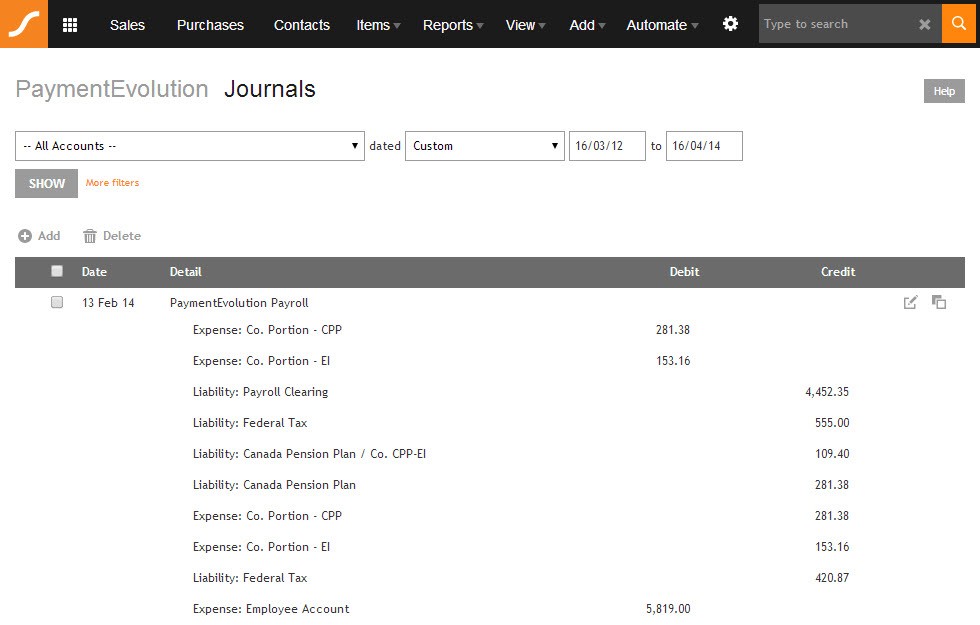Click the Credit column header

coord(838,272)
